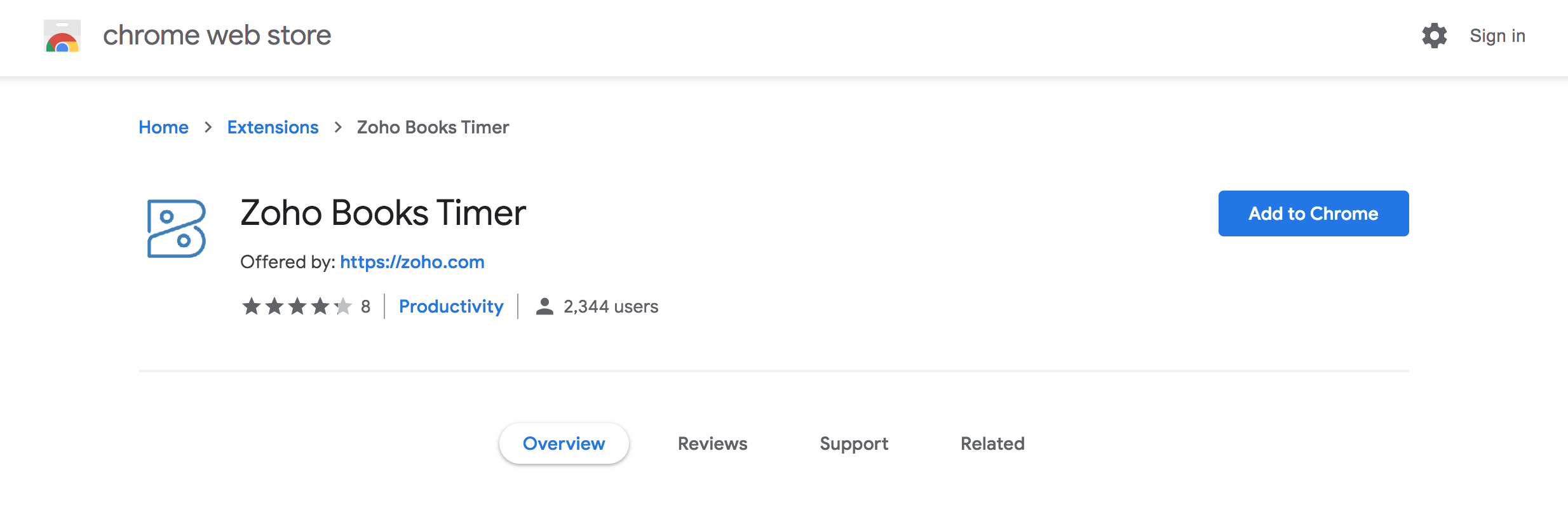This screenshot has height=507, width=1568.
Task: Open the settings gear menu
Action: [x=1434, y=37]
